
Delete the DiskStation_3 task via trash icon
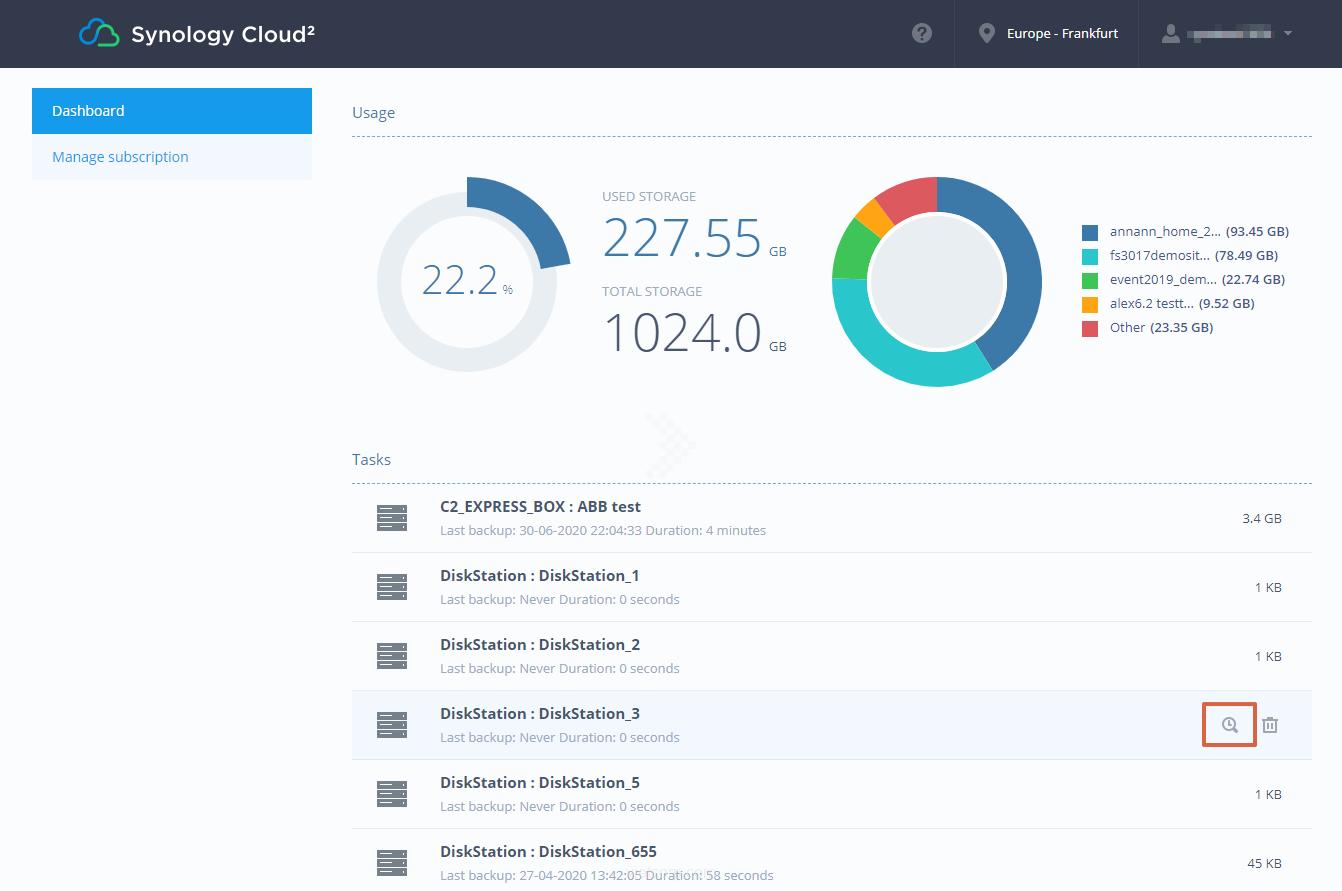tap(1270, 725)
